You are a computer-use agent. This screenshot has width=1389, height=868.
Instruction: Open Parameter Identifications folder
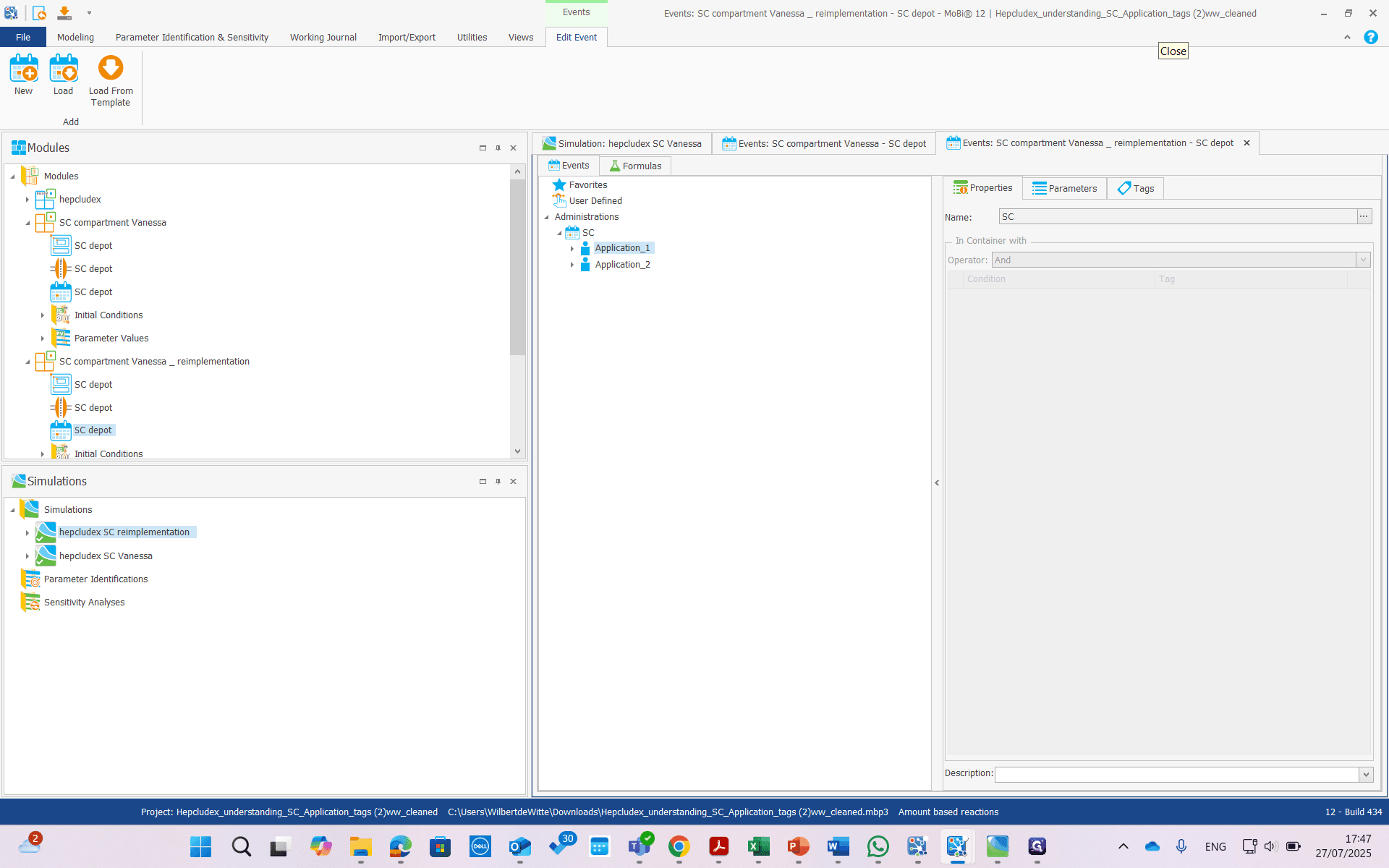[x=95, y=579]
